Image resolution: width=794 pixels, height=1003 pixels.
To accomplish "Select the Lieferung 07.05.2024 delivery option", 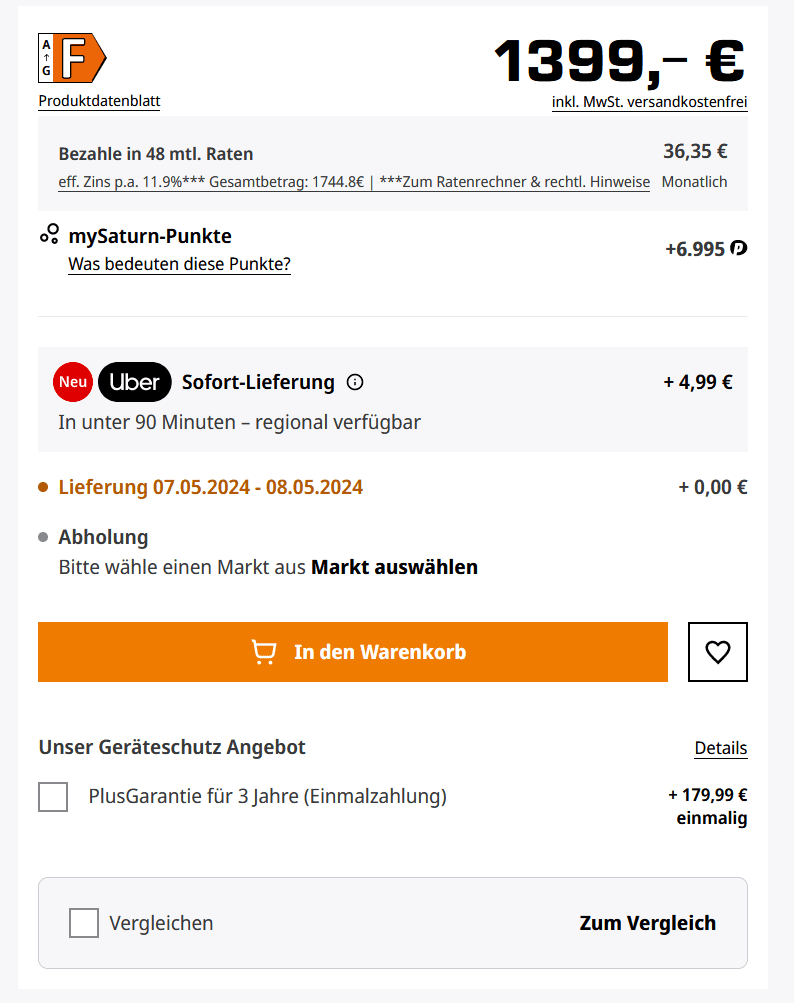I will (x=210, y=488).
